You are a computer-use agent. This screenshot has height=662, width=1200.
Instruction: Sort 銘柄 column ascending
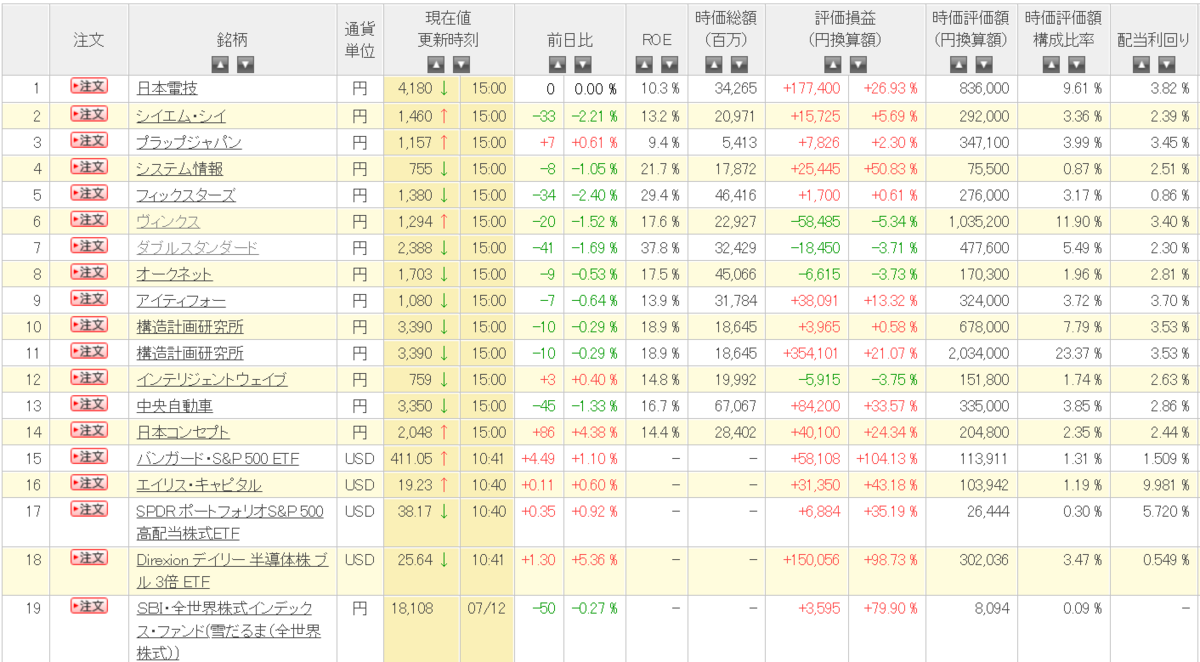(x=220, y=65)
